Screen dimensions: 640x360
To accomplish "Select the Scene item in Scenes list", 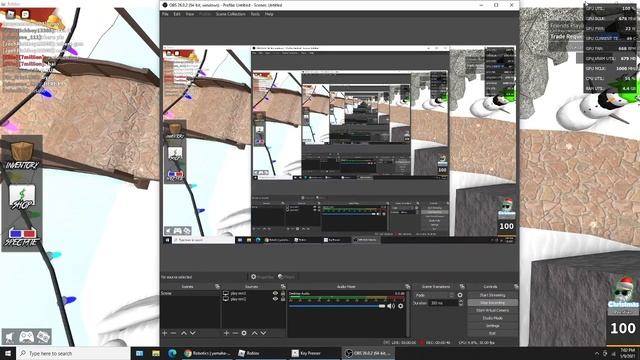I will pyautogui.click(x=190, y=293).
